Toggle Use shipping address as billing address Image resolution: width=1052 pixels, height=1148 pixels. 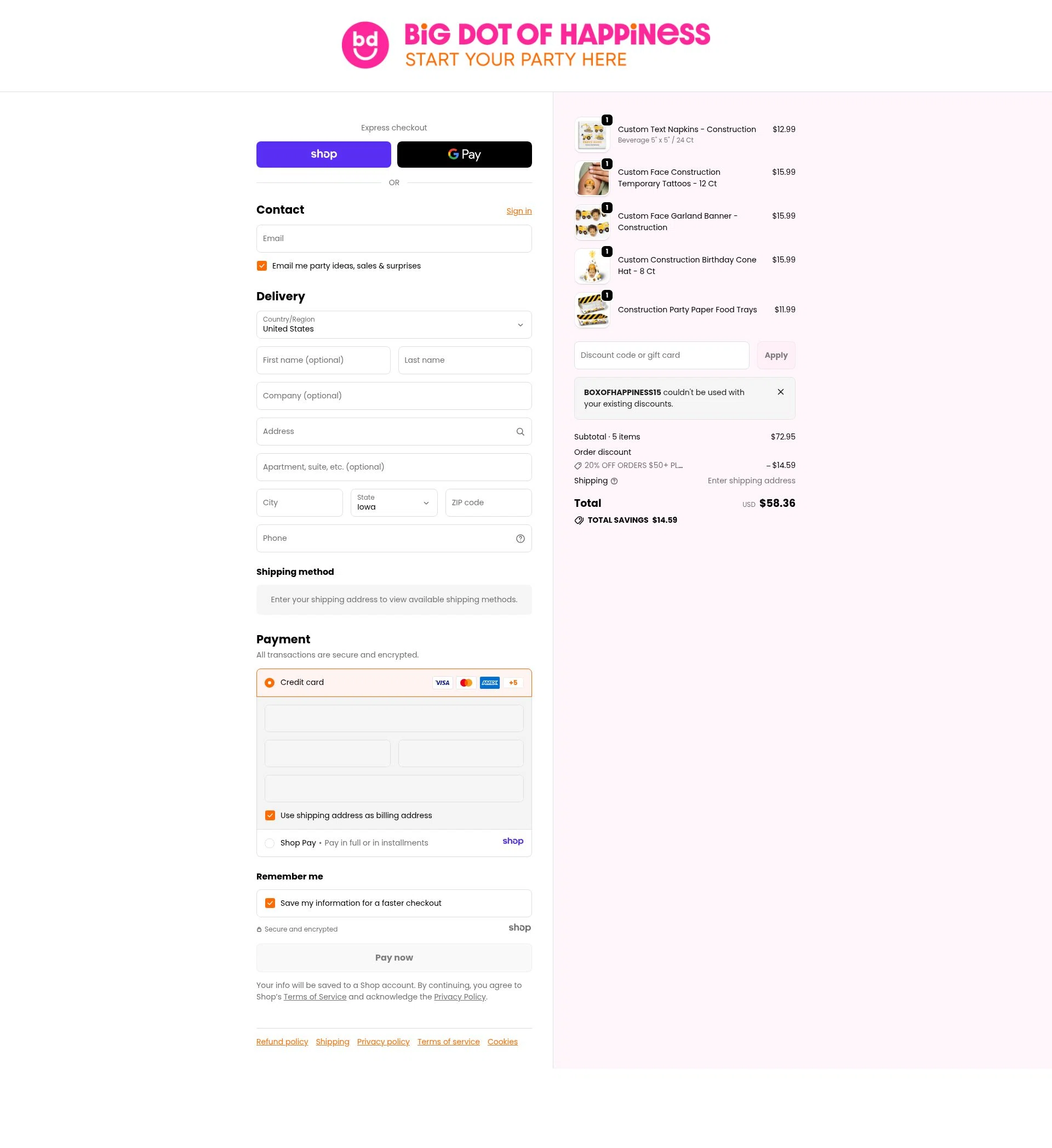coord(270,815)
